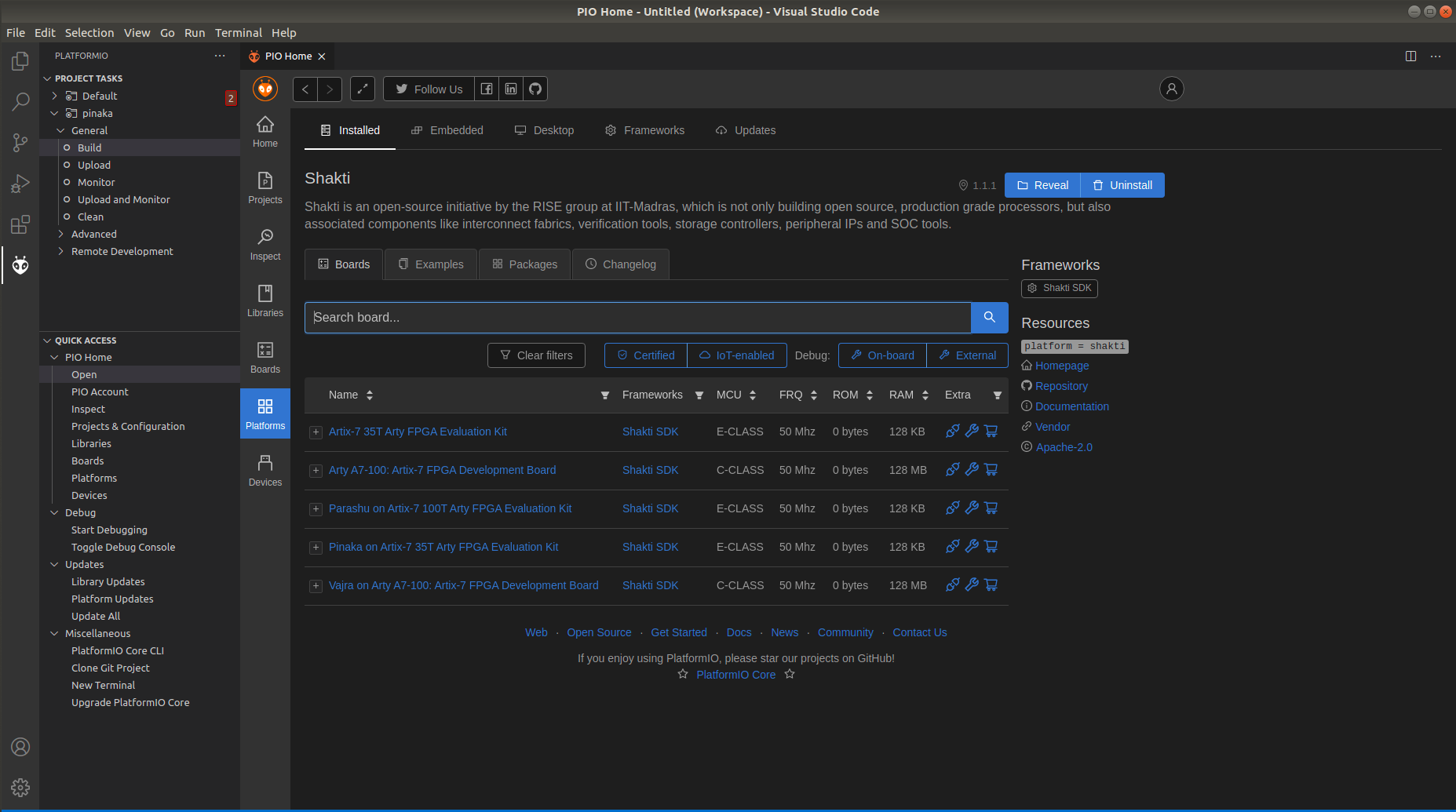Select the PlatformIO alien icon in activity bar
1456x812 pixels.
20,265
